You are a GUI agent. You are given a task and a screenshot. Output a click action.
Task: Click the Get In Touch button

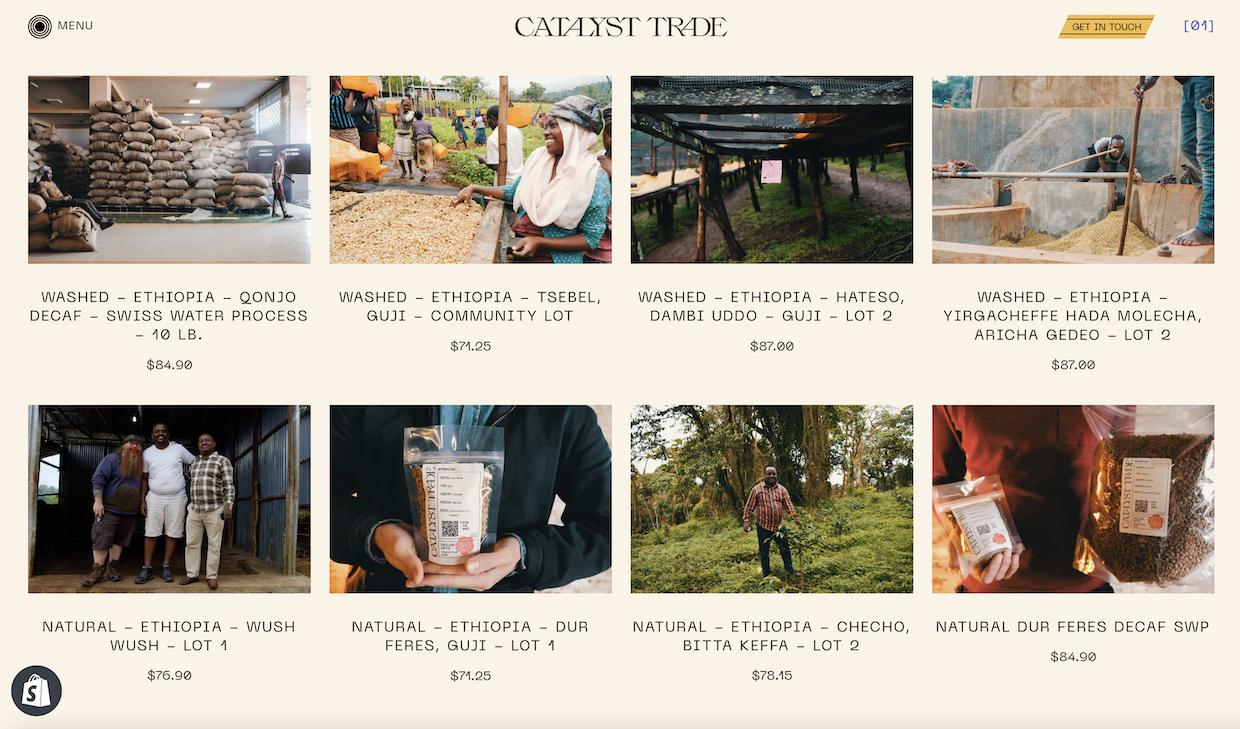point(1106,27)
